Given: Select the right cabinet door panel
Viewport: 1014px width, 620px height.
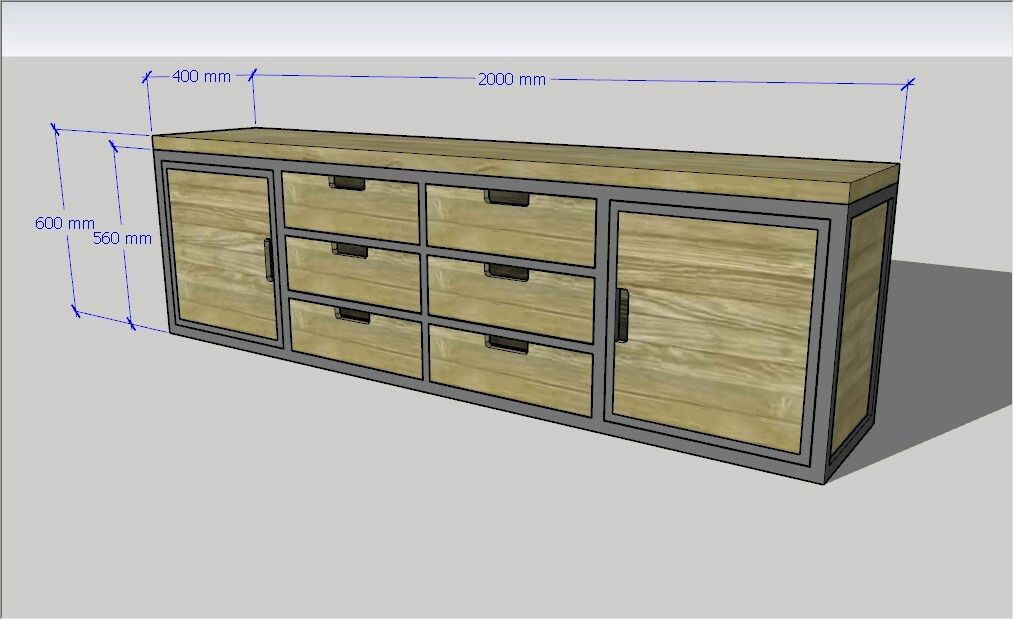Looking at the screenshot, I should click(x=713, y=330).
